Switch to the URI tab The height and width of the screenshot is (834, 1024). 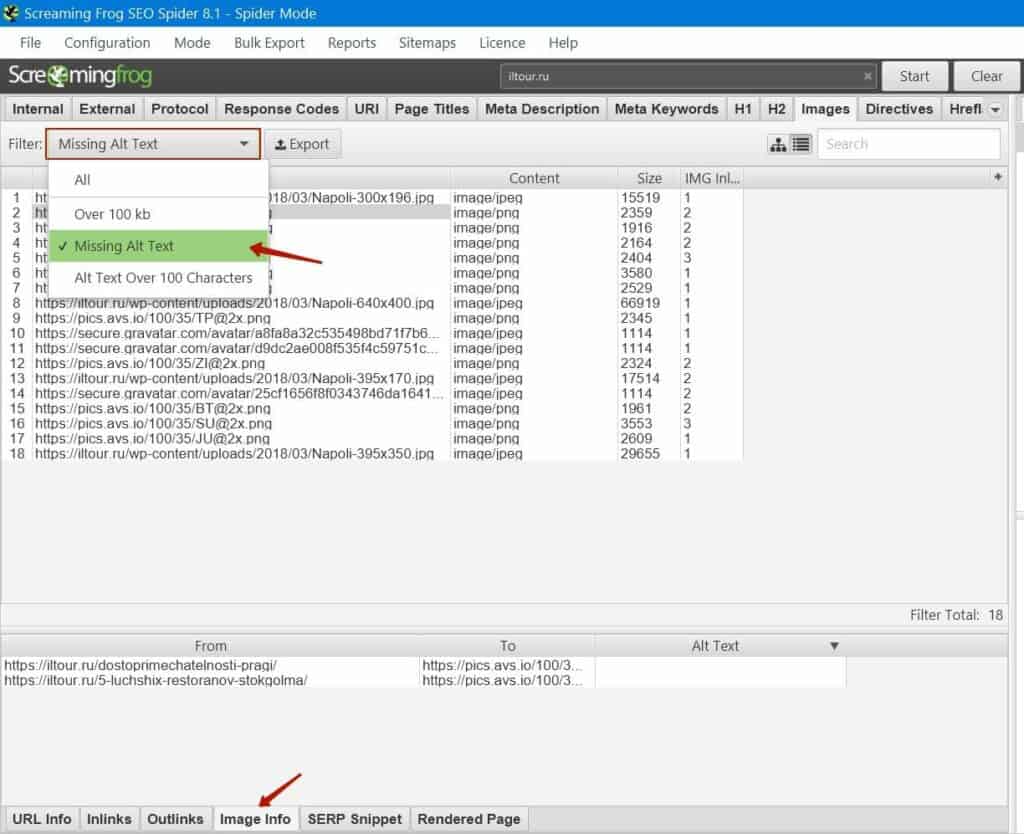(x=366, y=109)
